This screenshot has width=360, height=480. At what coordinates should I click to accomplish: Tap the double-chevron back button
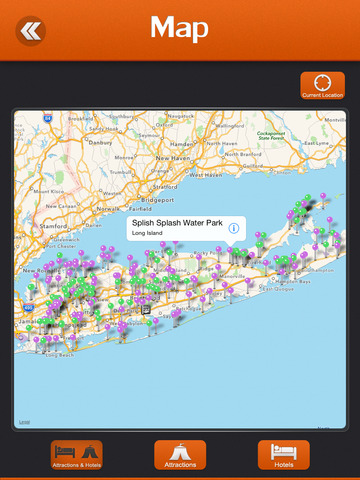pyautogui.click(x=30, y=31)
